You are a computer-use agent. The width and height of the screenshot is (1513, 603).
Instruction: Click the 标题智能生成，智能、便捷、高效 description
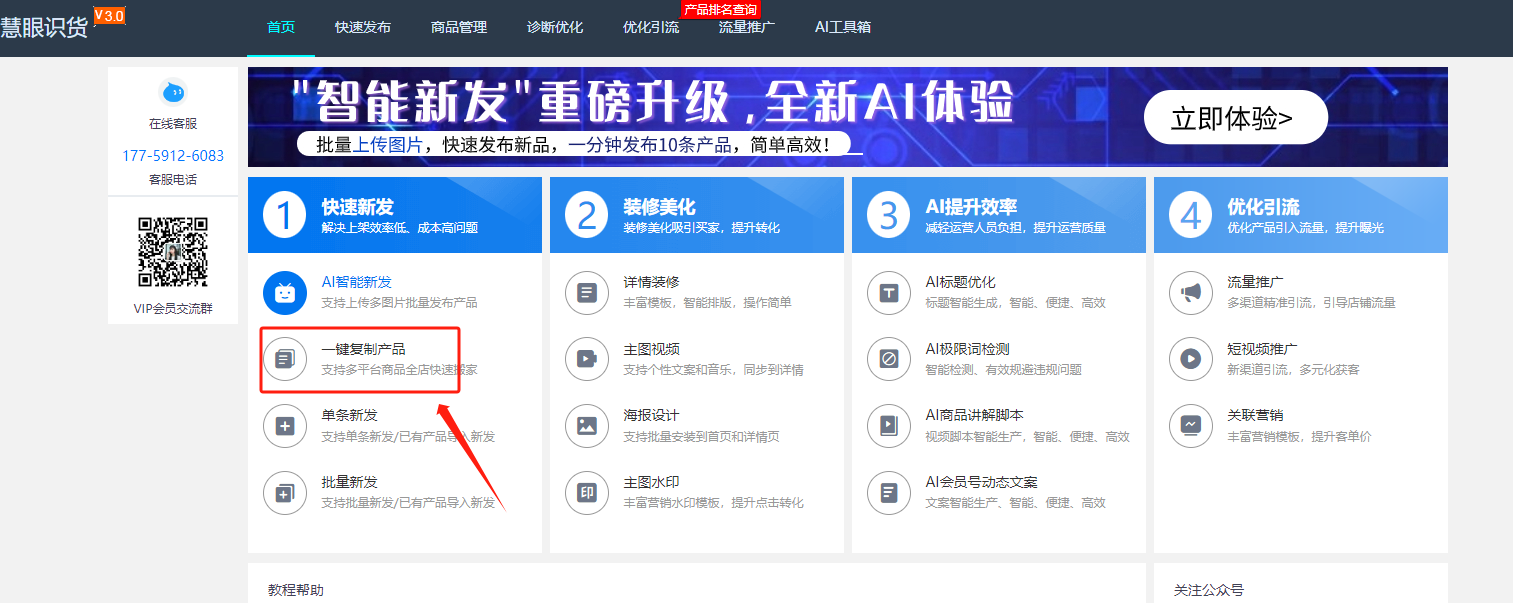1015,302
